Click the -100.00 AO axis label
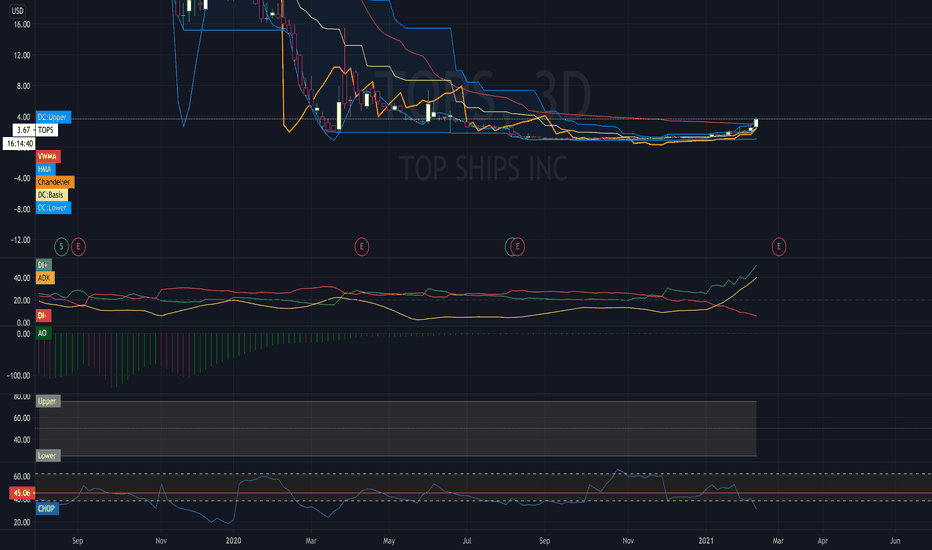 (x=18, y=376)
